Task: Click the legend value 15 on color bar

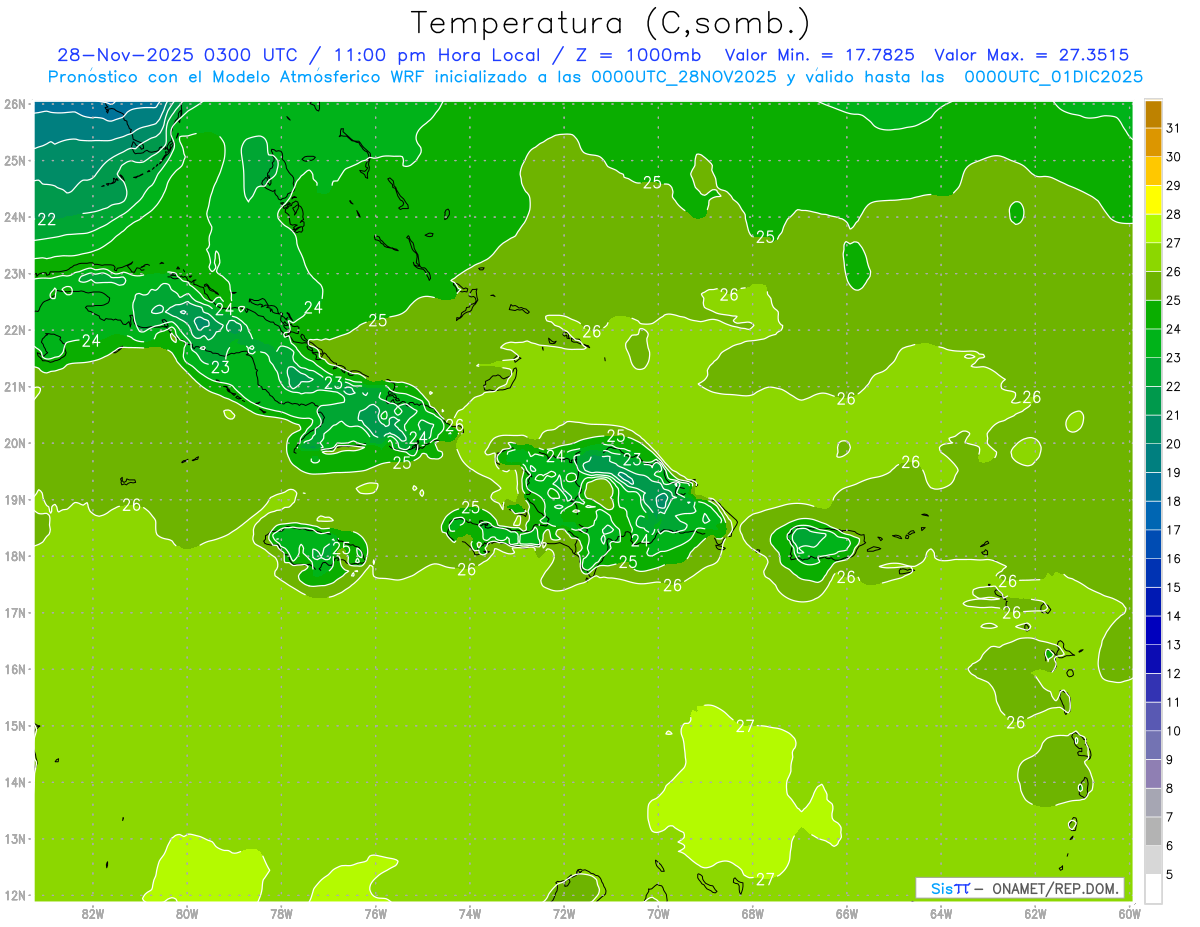Action: (1174, 587)
